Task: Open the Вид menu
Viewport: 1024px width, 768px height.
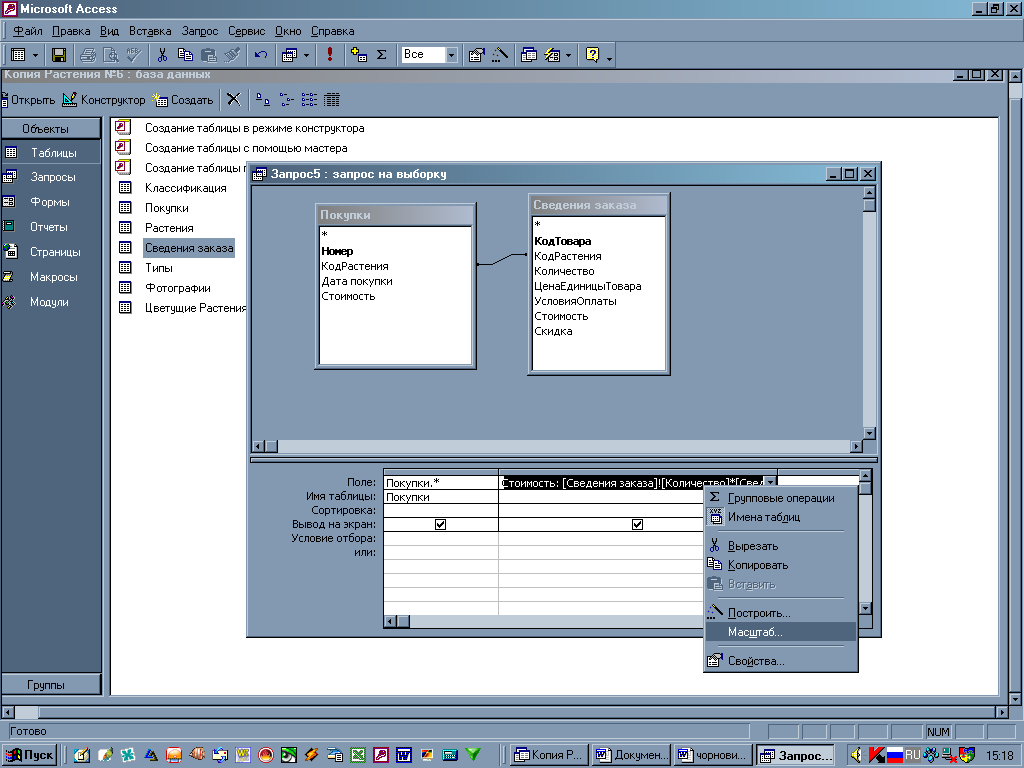Action: click(x=109, y=31)
